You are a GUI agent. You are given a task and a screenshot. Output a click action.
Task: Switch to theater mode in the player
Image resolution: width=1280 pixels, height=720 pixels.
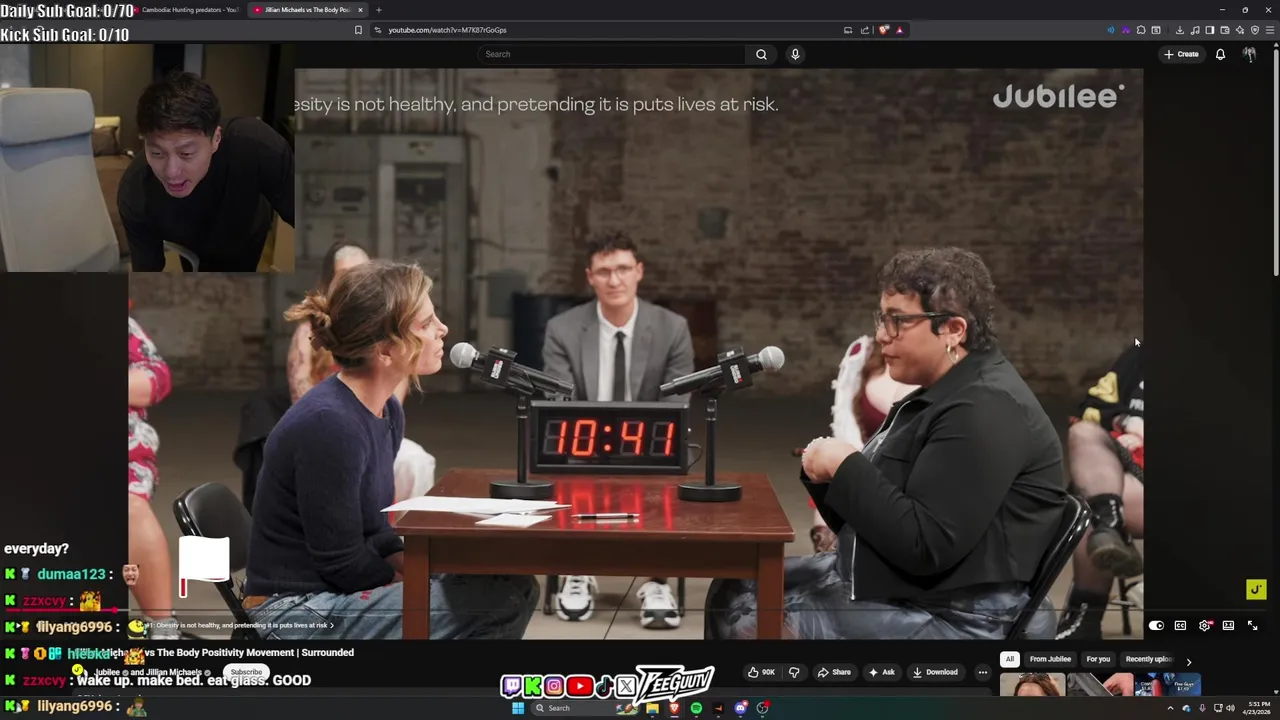click(x=1228, y=626)
